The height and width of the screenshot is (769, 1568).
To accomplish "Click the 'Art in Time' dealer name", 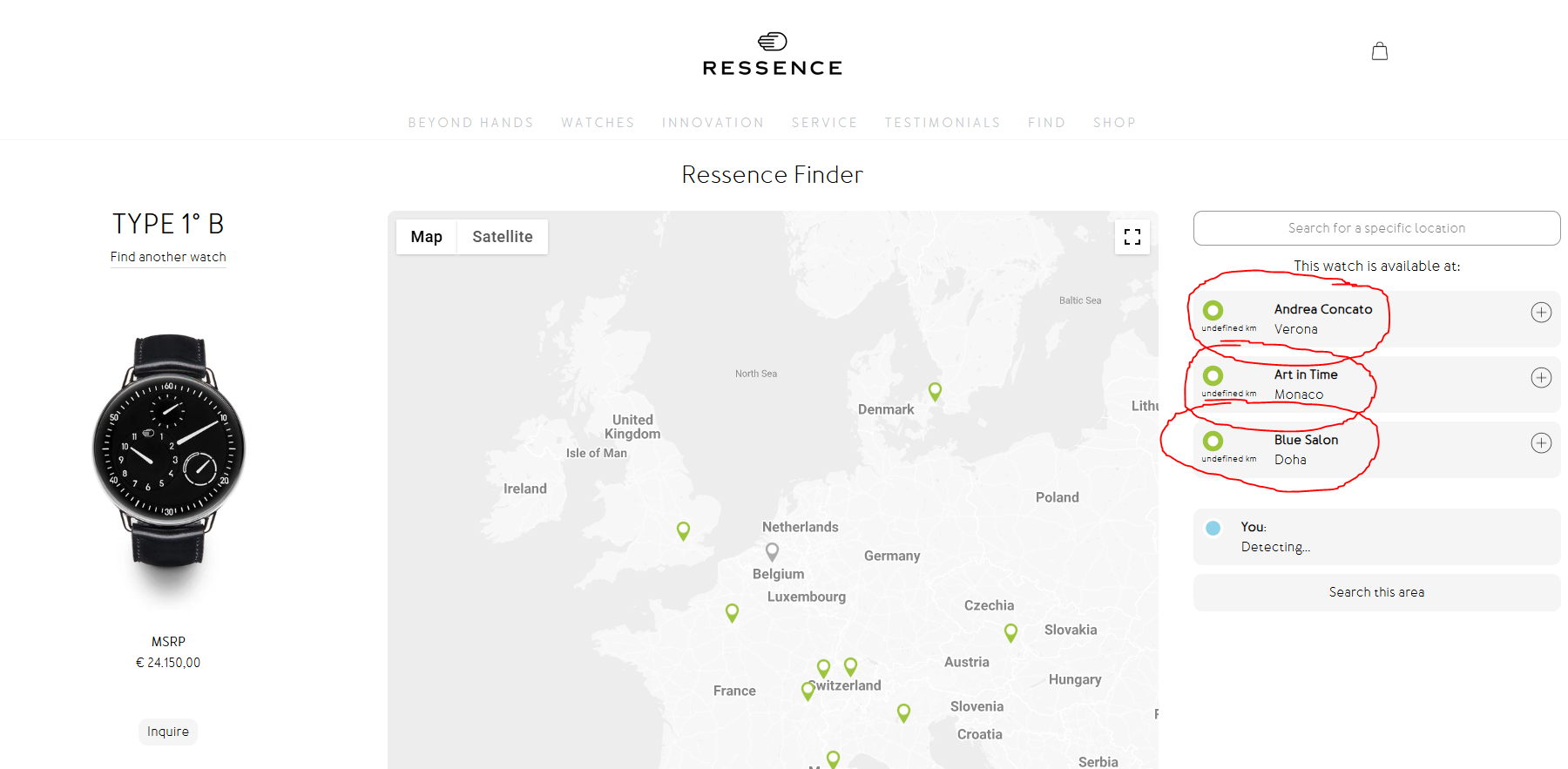I will [1306, 374].
